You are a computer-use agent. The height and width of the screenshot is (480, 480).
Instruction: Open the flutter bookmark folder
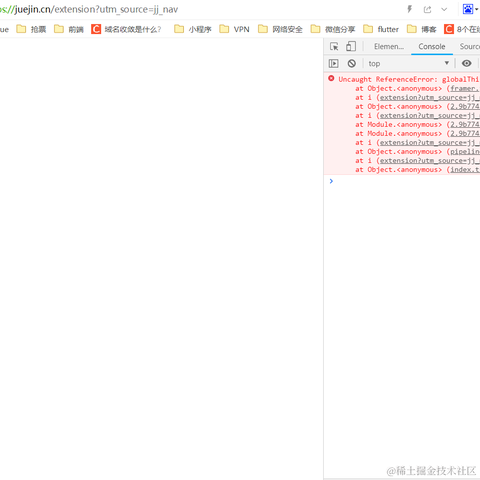pos(381,29)
